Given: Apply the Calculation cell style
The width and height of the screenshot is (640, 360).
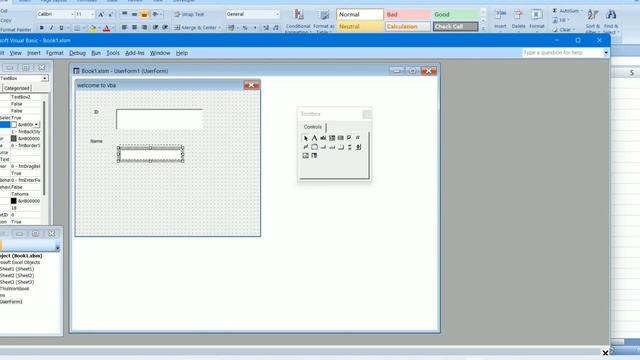Looking at the screenshot, I should pos(407,27).
